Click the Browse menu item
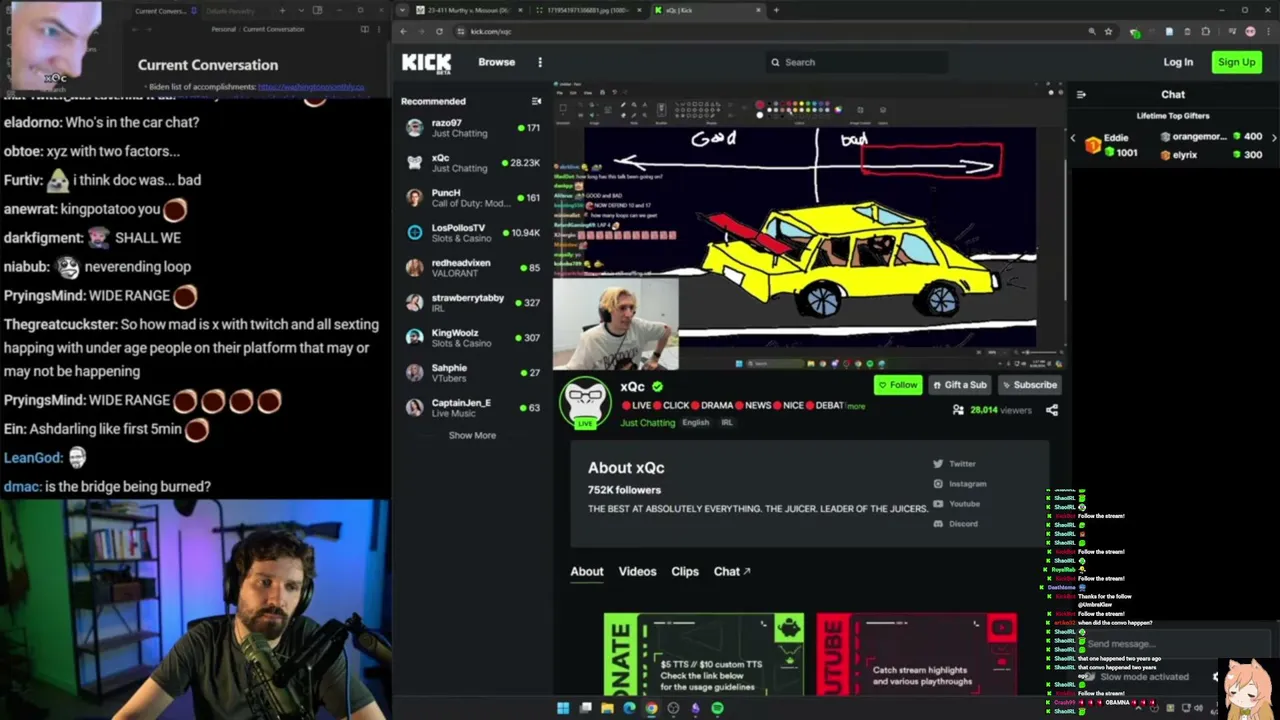The height and width of the screenshot is (720, 1280). click(496, 62)
